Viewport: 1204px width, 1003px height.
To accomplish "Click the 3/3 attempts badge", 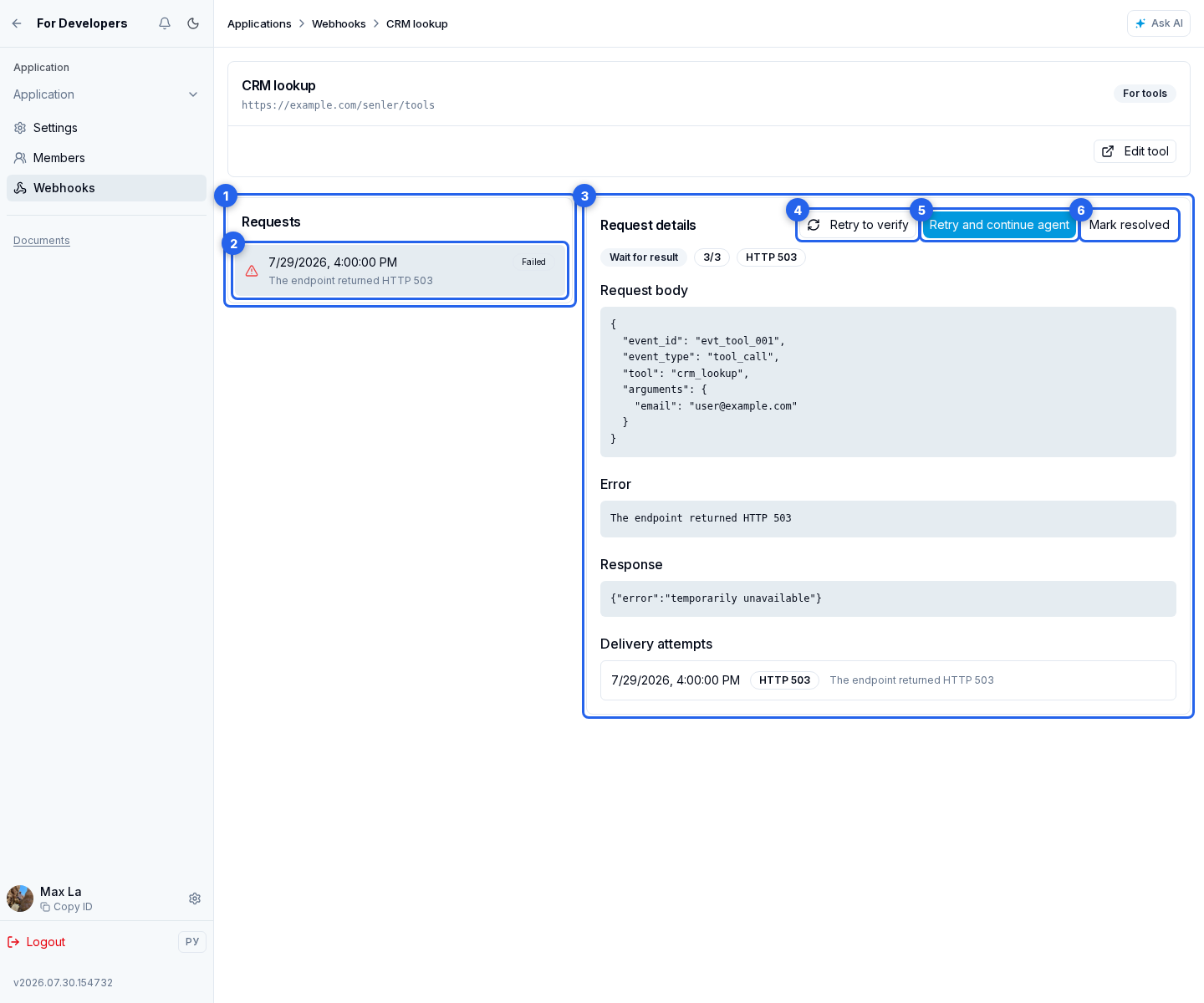I will 712,257.
